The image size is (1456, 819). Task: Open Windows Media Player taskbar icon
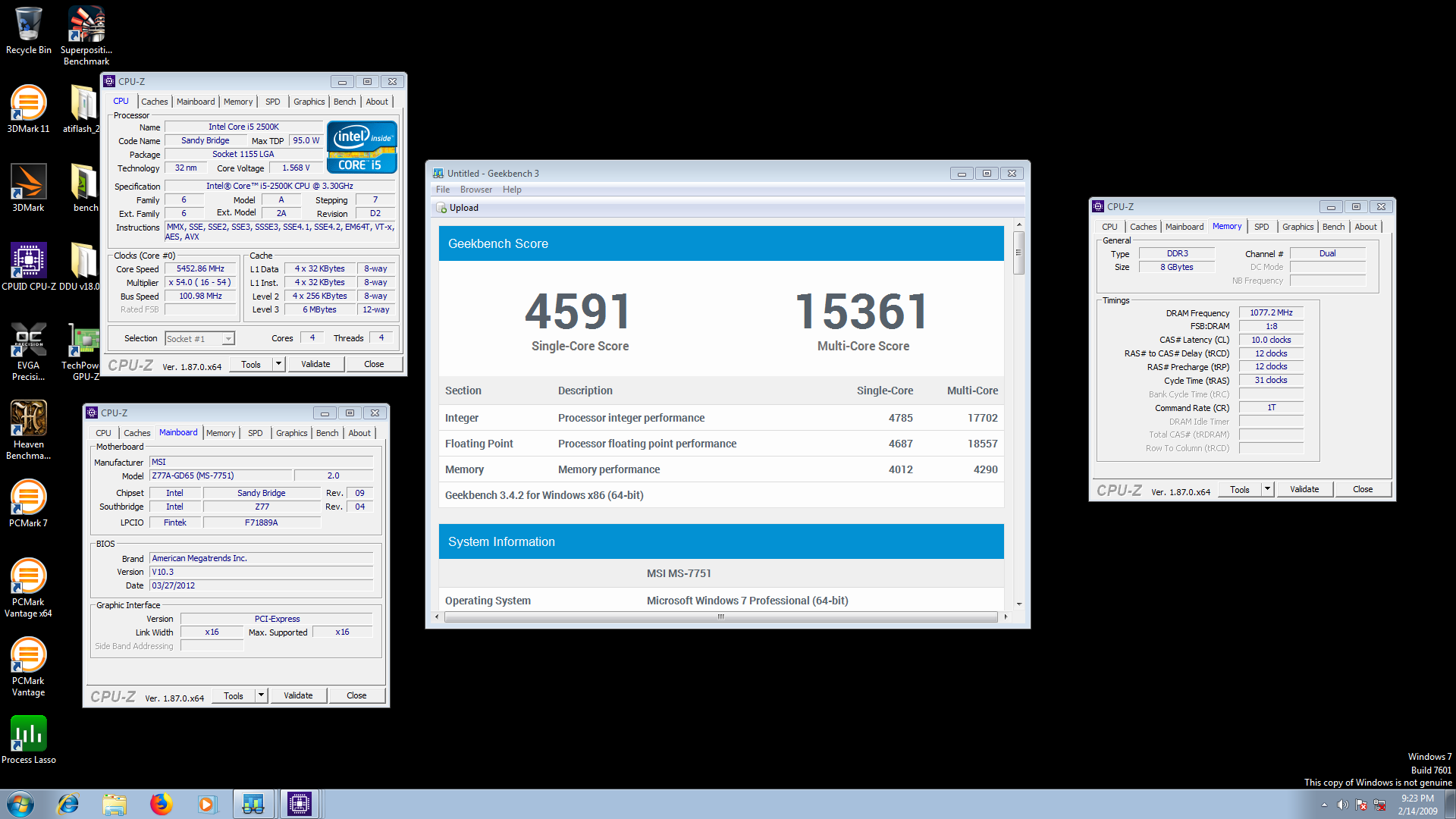pos(207,804)
